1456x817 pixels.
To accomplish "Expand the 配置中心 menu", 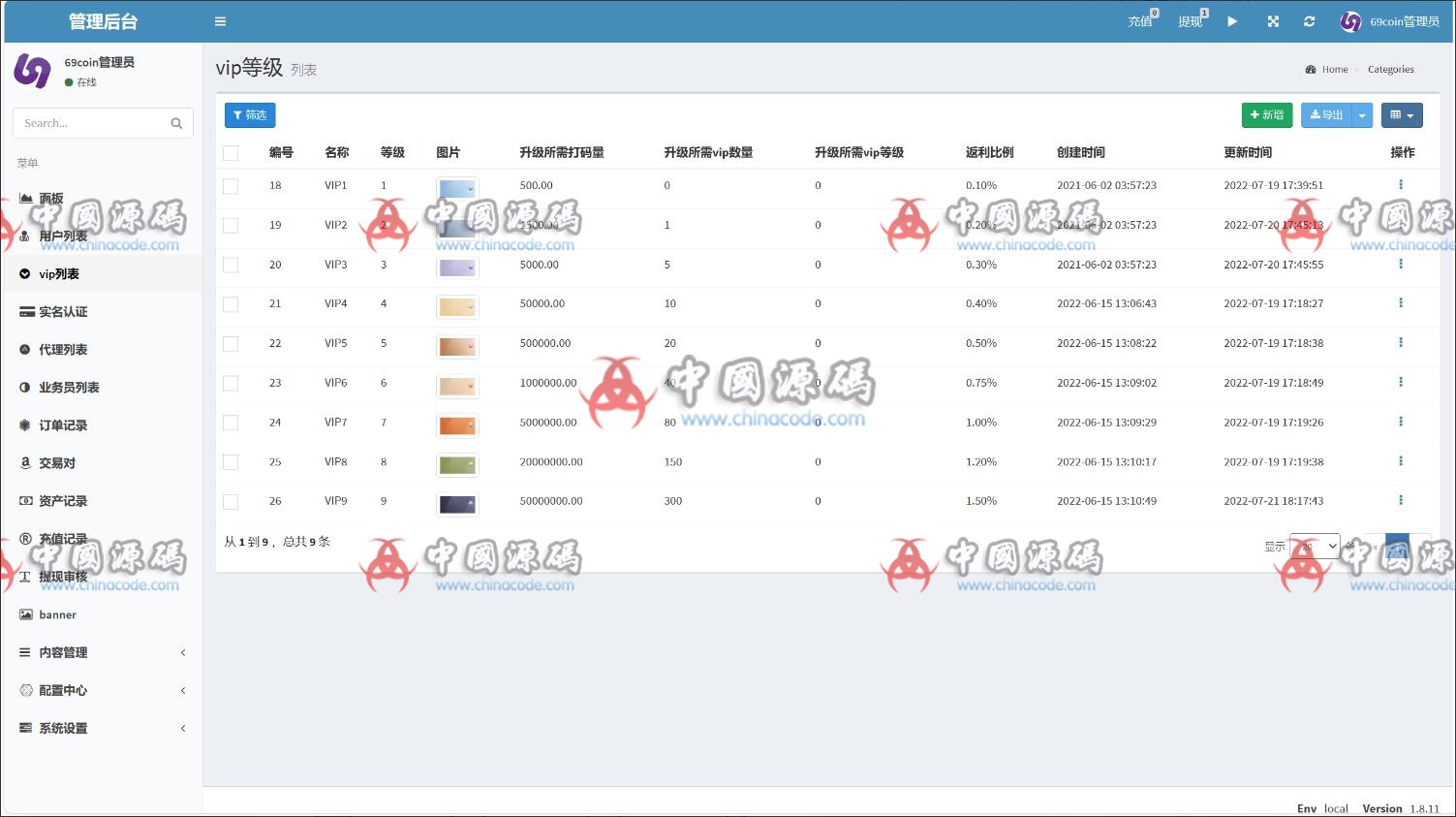I will pos(101,690).
